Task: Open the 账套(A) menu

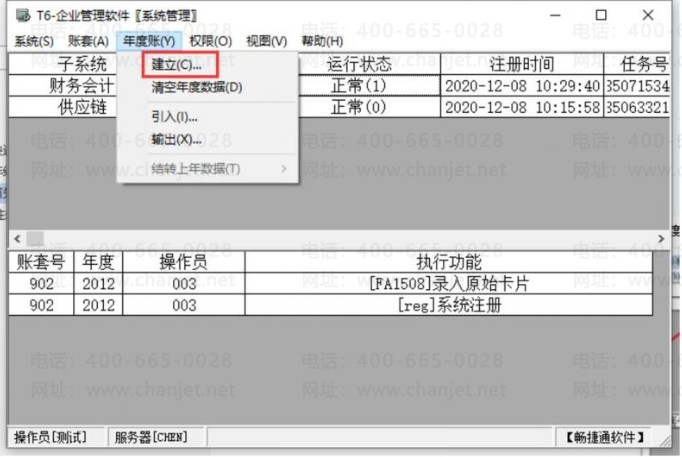Action: 88,41
